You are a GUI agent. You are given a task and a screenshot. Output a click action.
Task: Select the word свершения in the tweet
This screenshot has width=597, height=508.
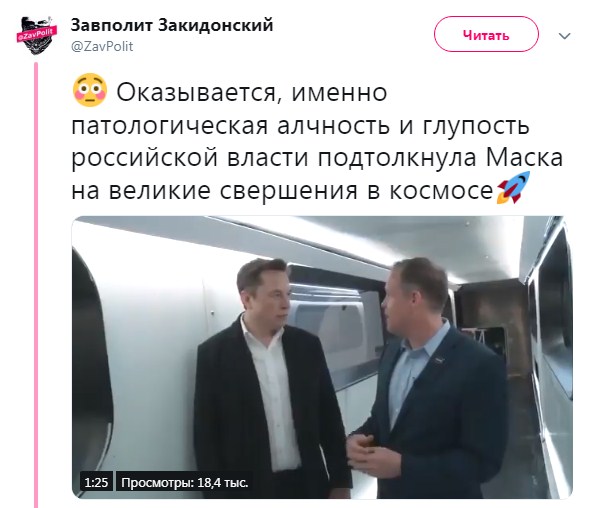(x=289, y=191)
